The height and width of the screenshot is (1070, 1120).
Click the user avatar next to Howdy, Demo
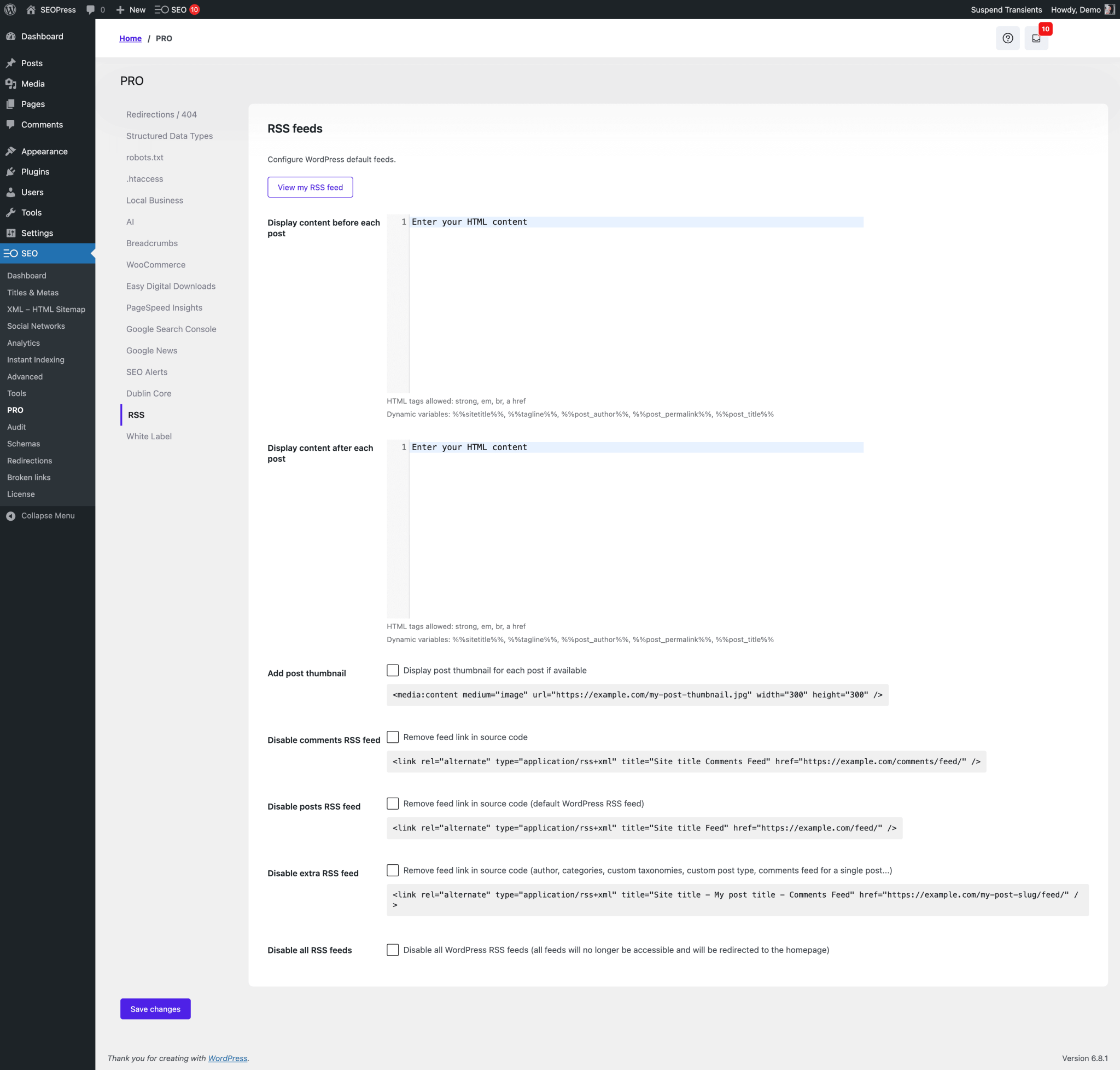(1109, 10)
